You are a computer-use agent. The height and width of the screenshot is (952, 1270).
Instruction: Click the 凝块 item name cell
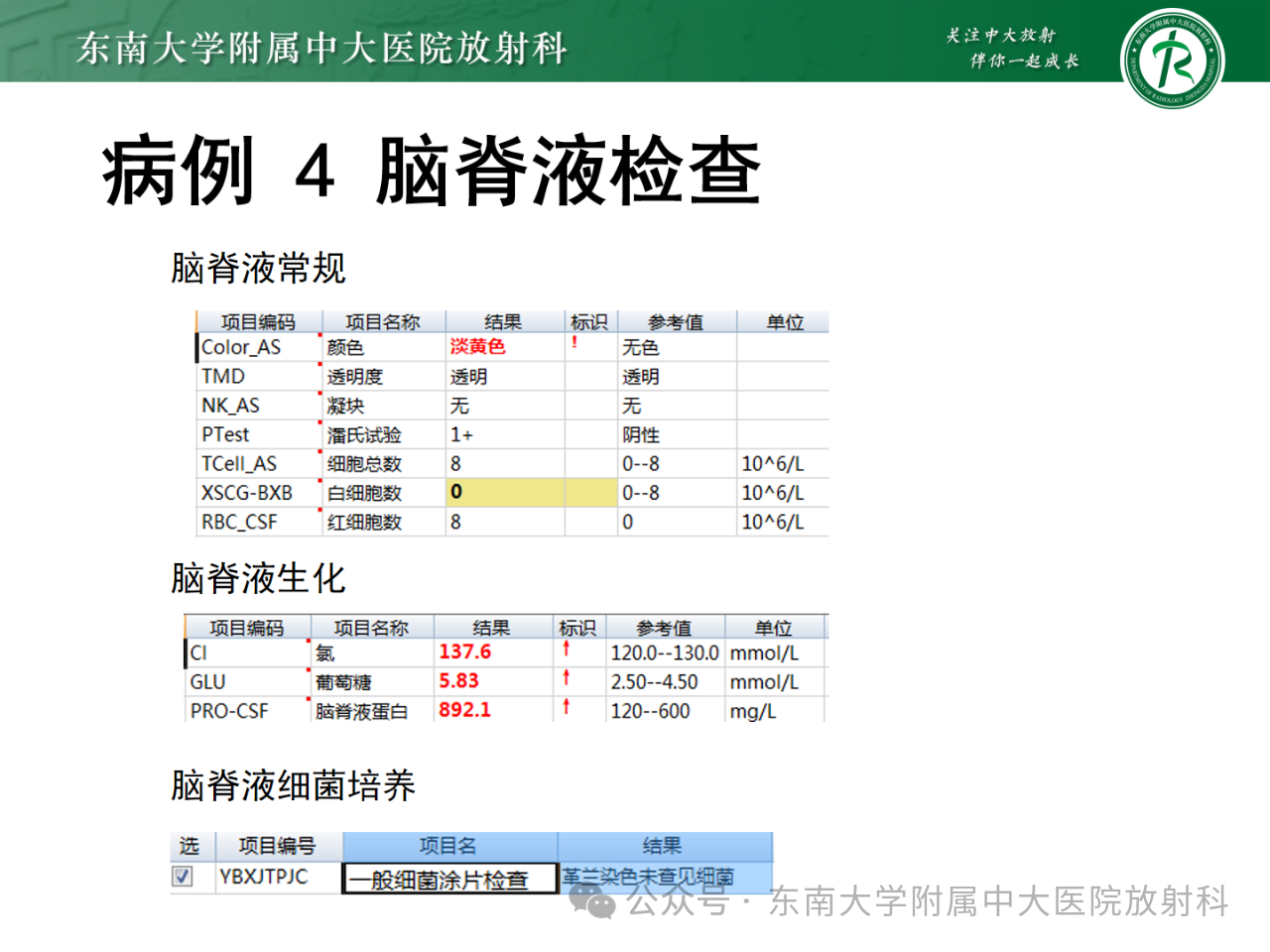[x=384, y=406]
